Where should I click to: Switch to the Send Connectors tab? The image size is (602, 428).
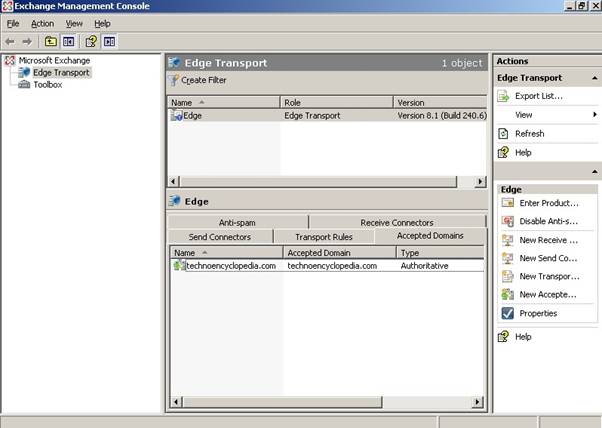[220, 237]
